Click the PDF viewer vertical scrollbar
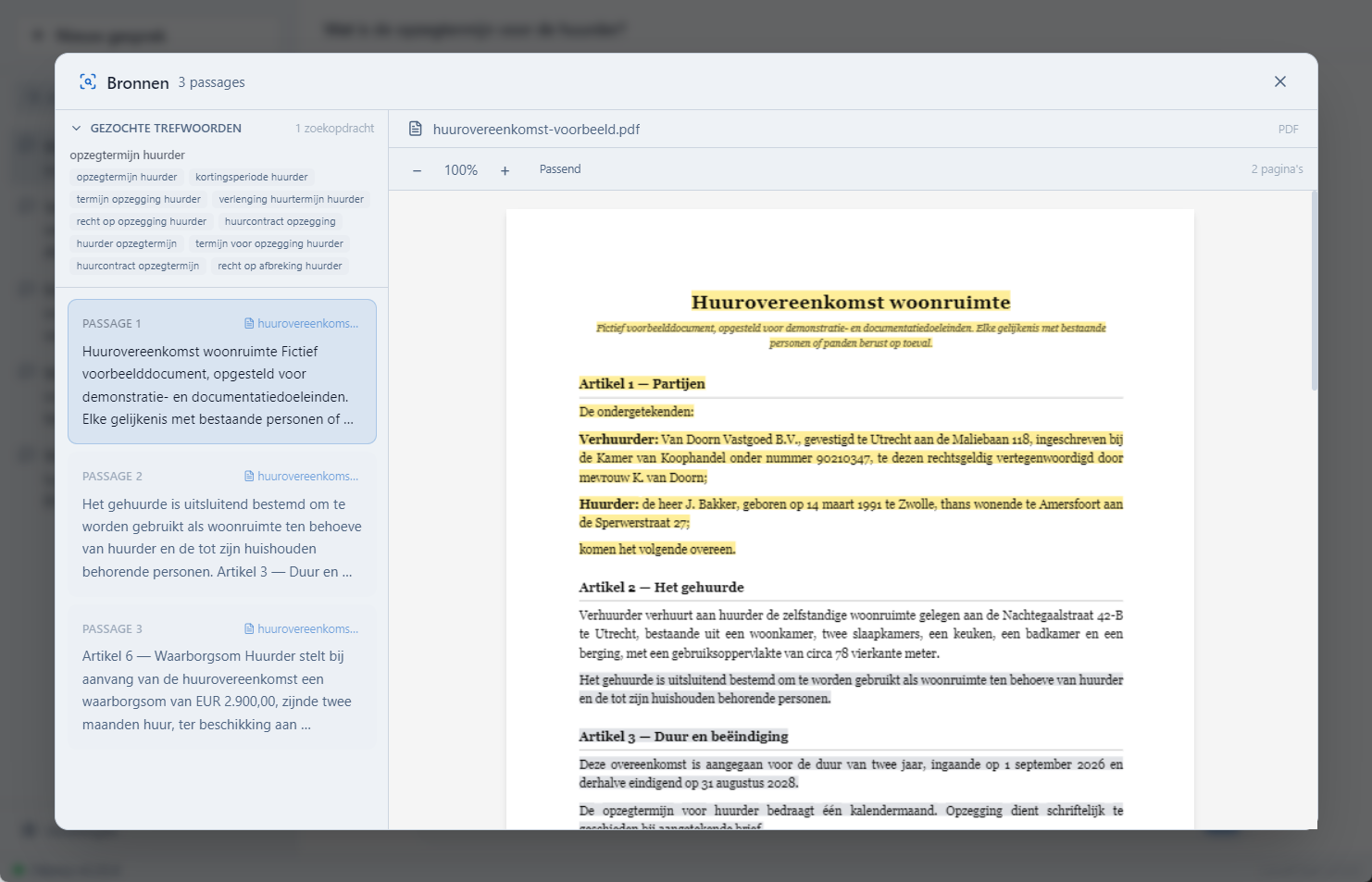 (1314, 291)
